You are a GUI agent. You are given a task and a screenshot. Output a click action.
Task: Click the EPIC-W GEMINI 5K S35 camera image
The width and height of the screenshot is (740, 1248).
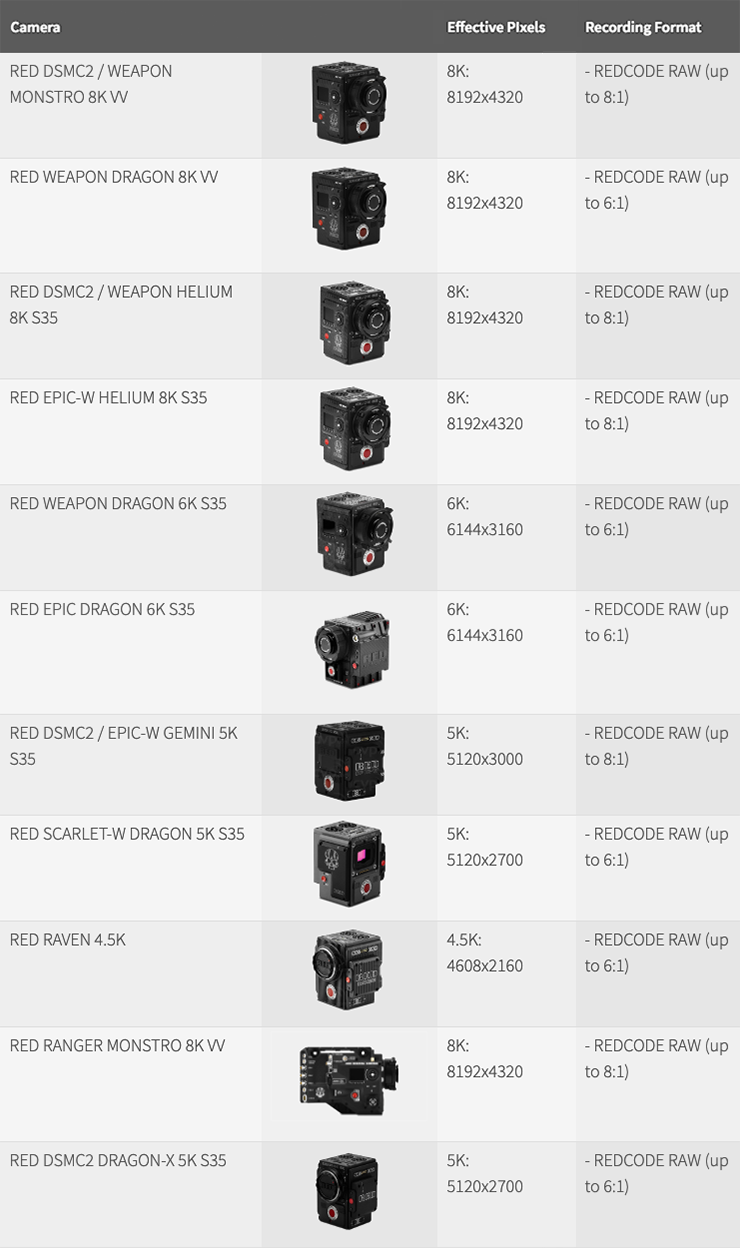349,762
